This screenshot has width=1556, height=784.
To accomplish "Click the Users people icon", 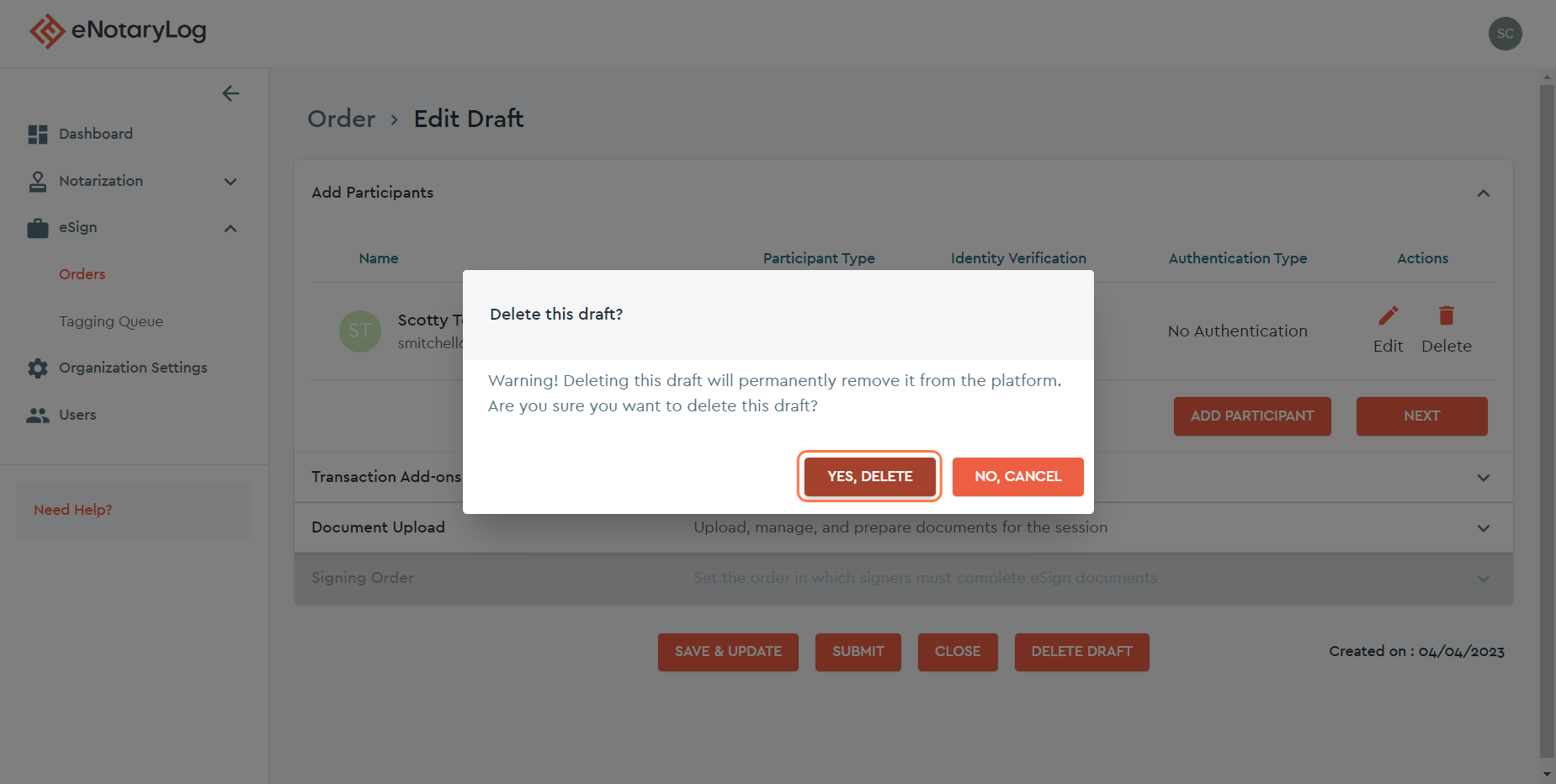I will coord(38,416).
